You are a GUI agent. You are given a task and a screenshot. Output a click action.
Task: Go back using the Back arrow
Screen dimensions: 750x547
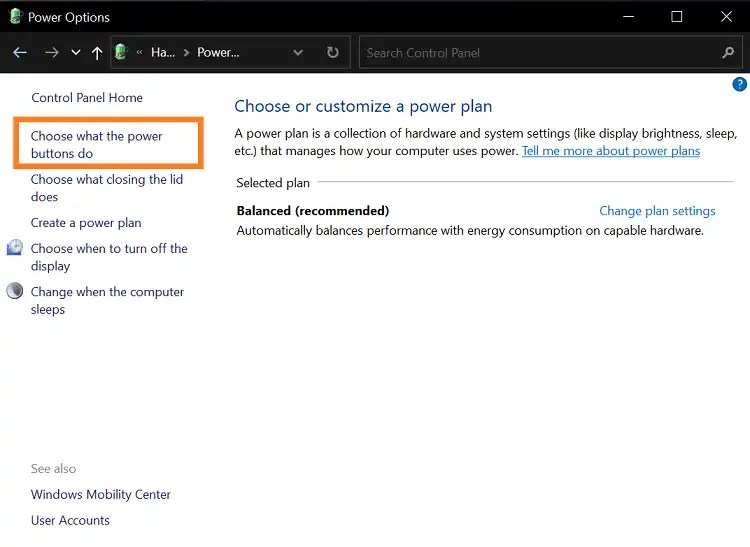(20, 53)
